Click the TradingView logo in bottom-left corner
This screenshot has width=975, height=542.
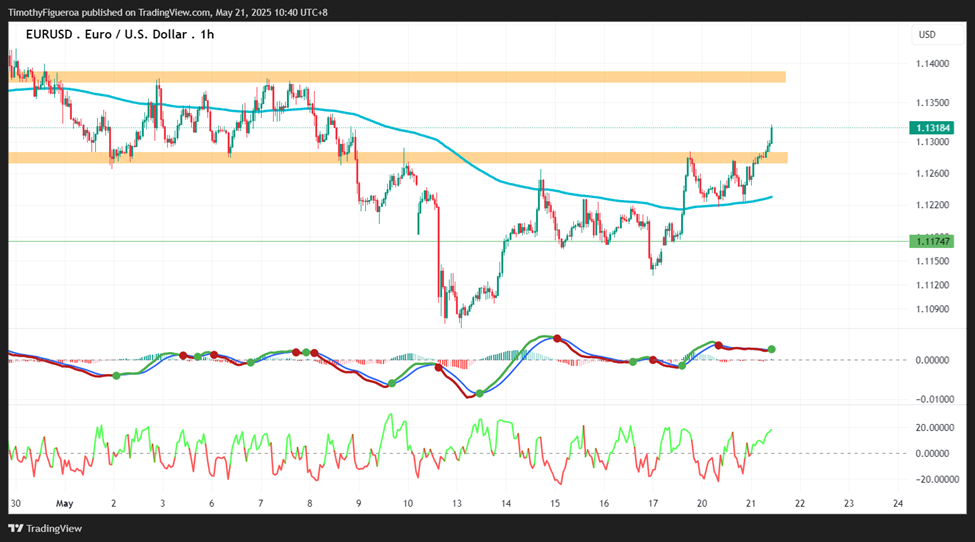point(46,528)
